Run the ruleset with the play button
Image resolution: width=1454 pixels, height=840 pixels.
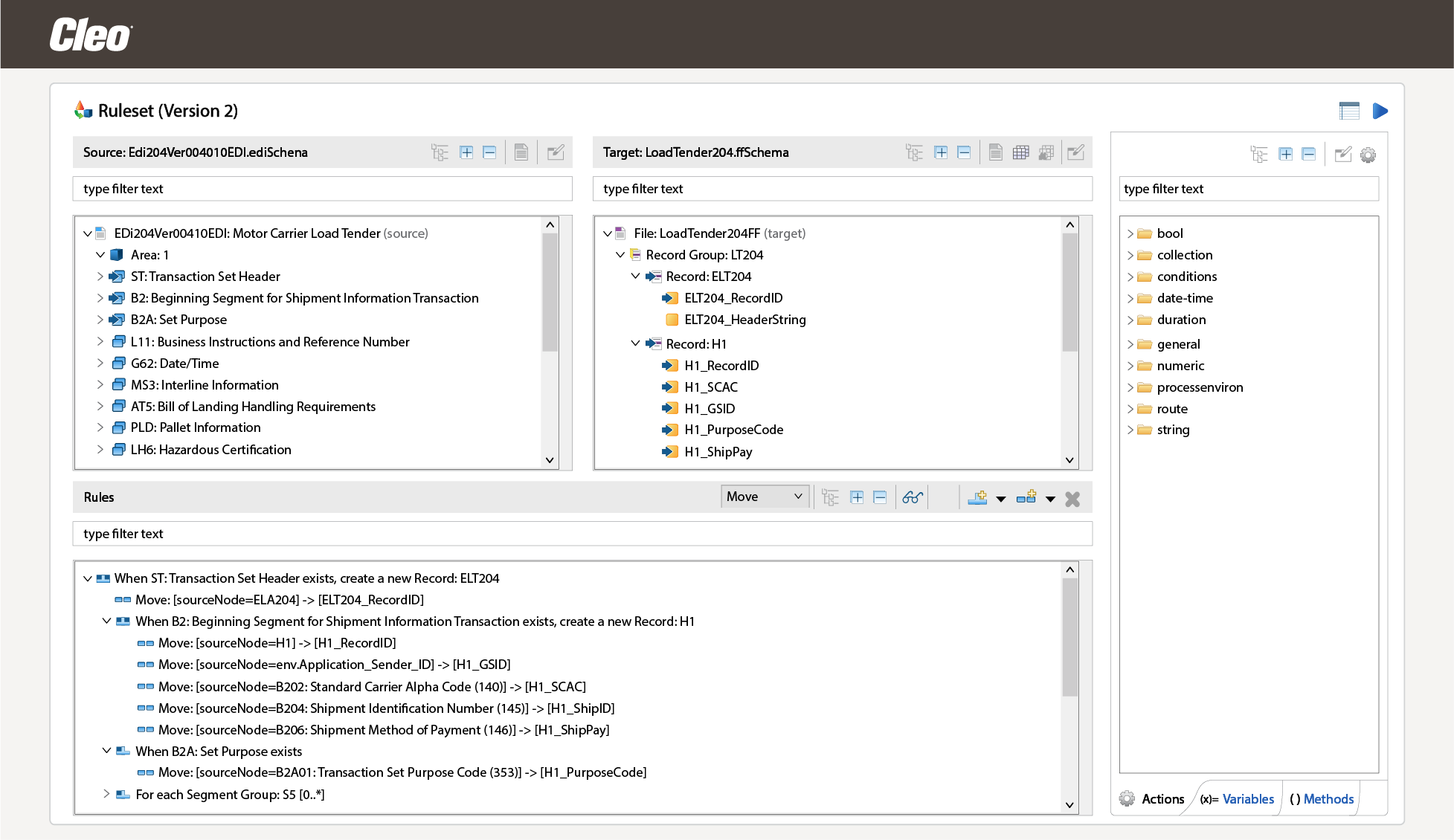click(1381, 111)
